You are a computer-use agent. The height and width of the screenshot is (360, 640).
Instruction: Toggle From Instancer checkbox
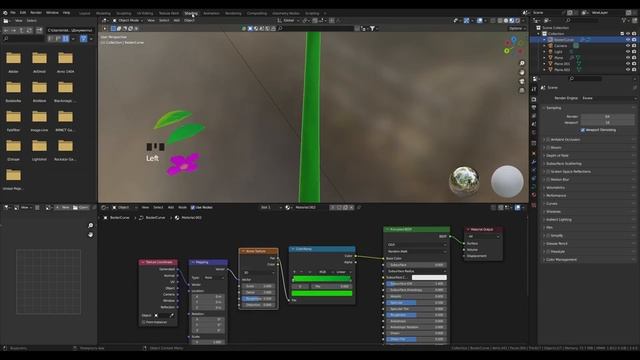(144, 322)
